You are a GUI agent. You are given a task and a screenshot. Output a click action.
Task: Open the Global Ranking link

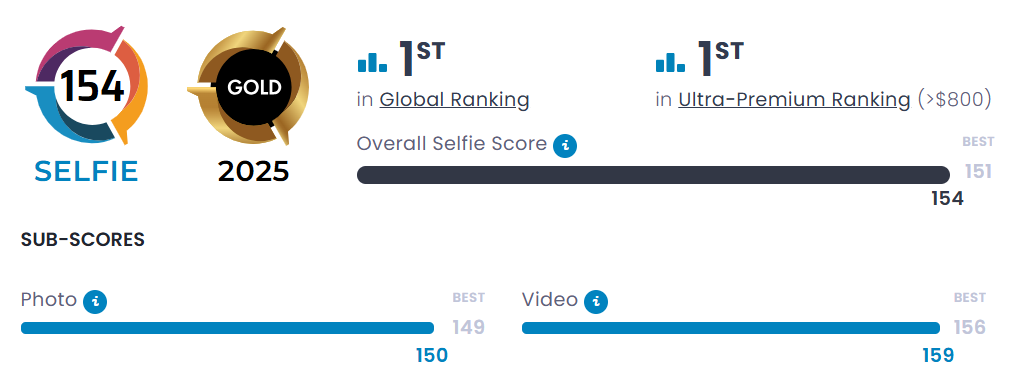click(x=454, y=100)
